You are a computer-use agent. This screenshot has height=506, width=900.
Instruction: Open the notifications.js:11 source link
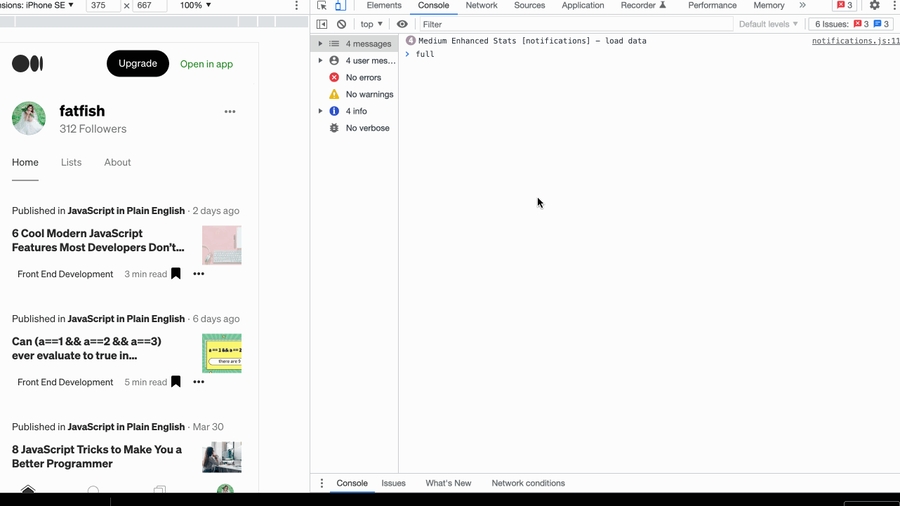tap(855, 41)
